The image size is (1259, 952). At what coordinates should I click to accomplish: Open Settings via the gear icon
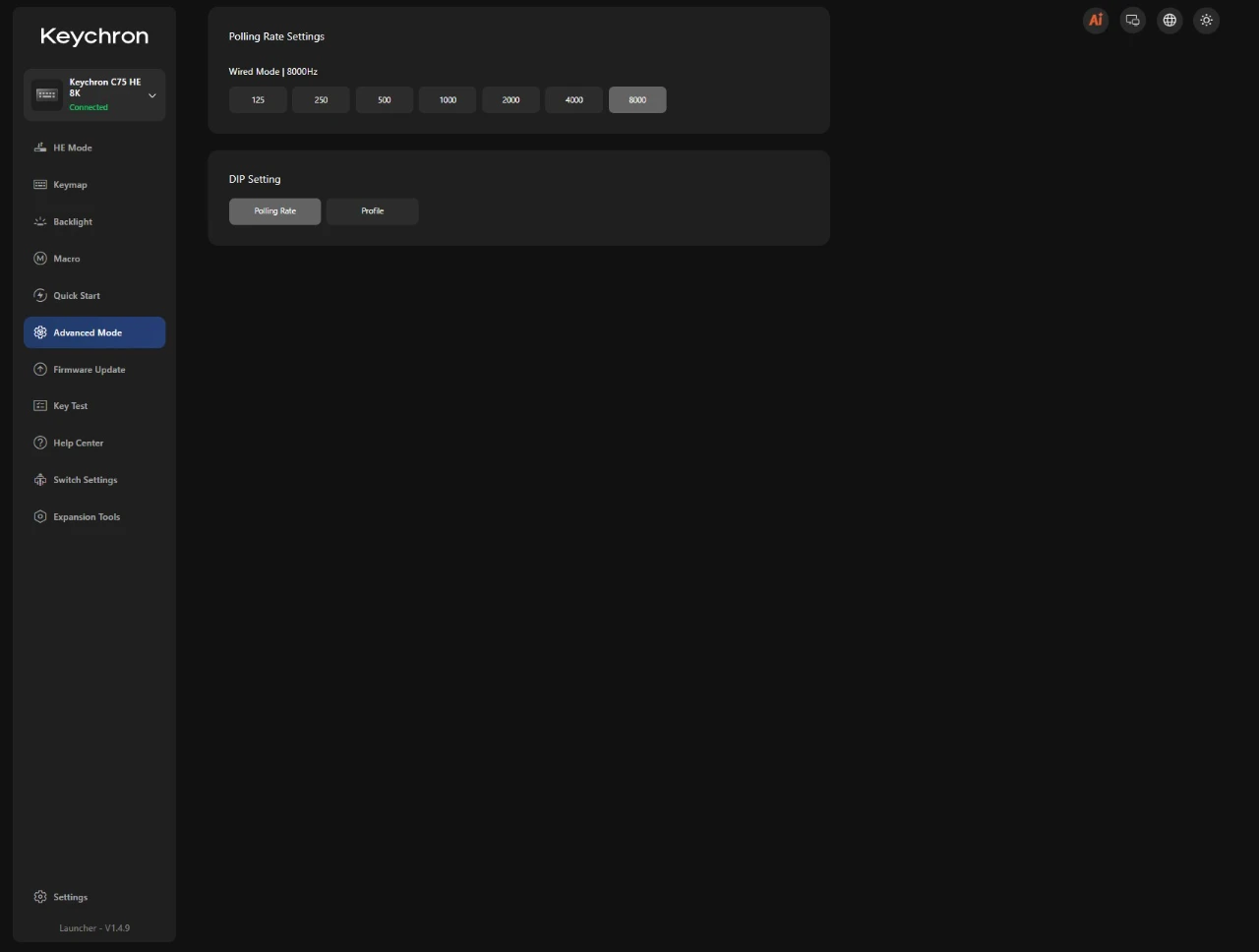40,897
